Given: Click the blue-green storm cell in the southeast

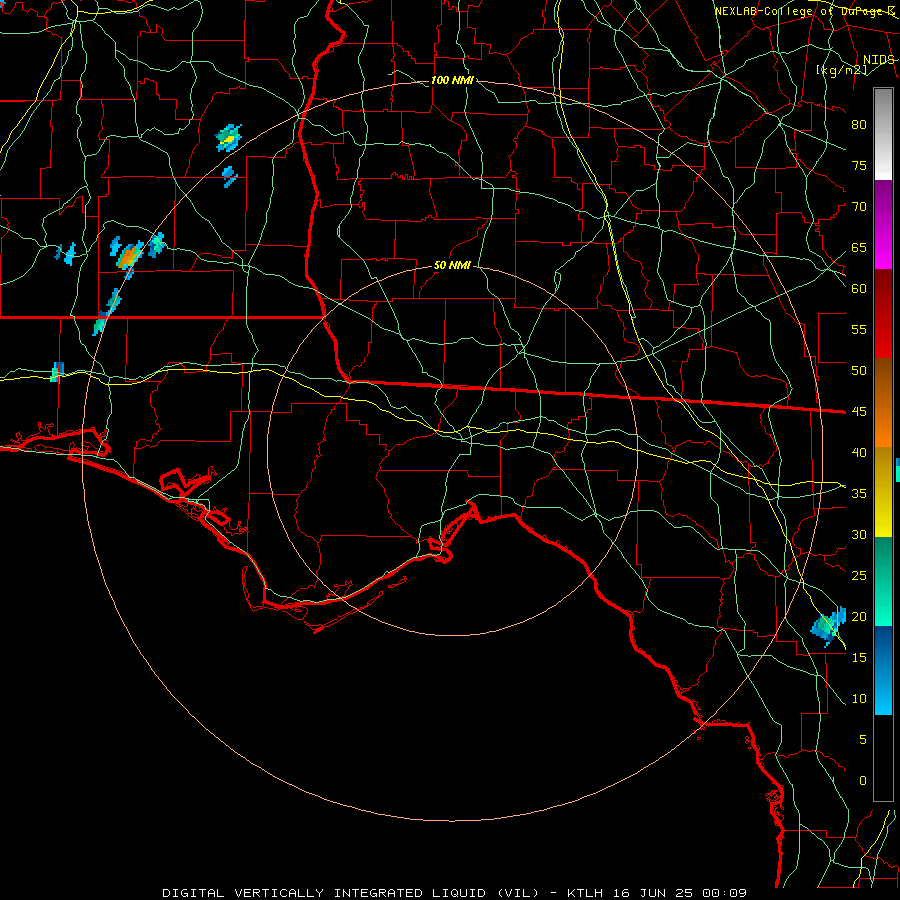Looking at the screenshot, I should [x=829, y=626].
